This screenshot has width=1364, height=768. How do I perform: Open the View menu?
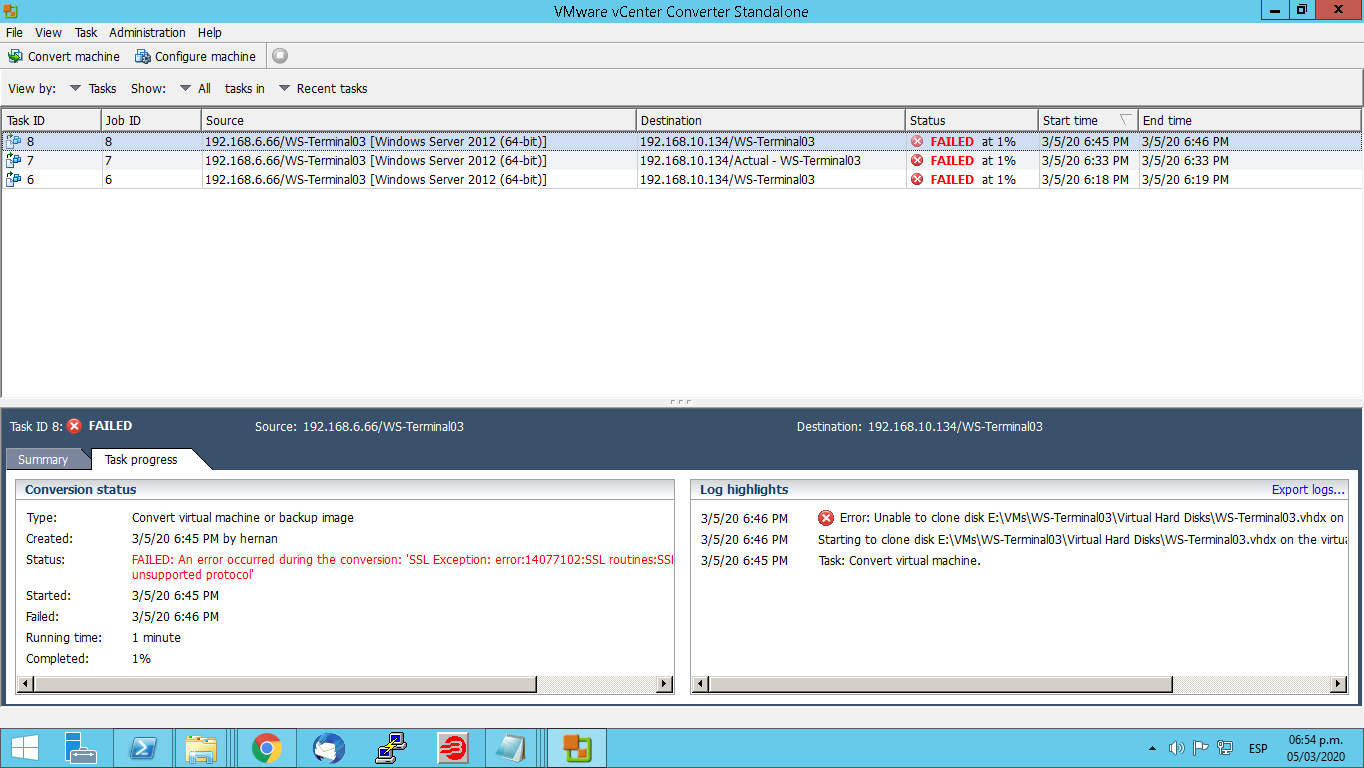pos(48,32)
